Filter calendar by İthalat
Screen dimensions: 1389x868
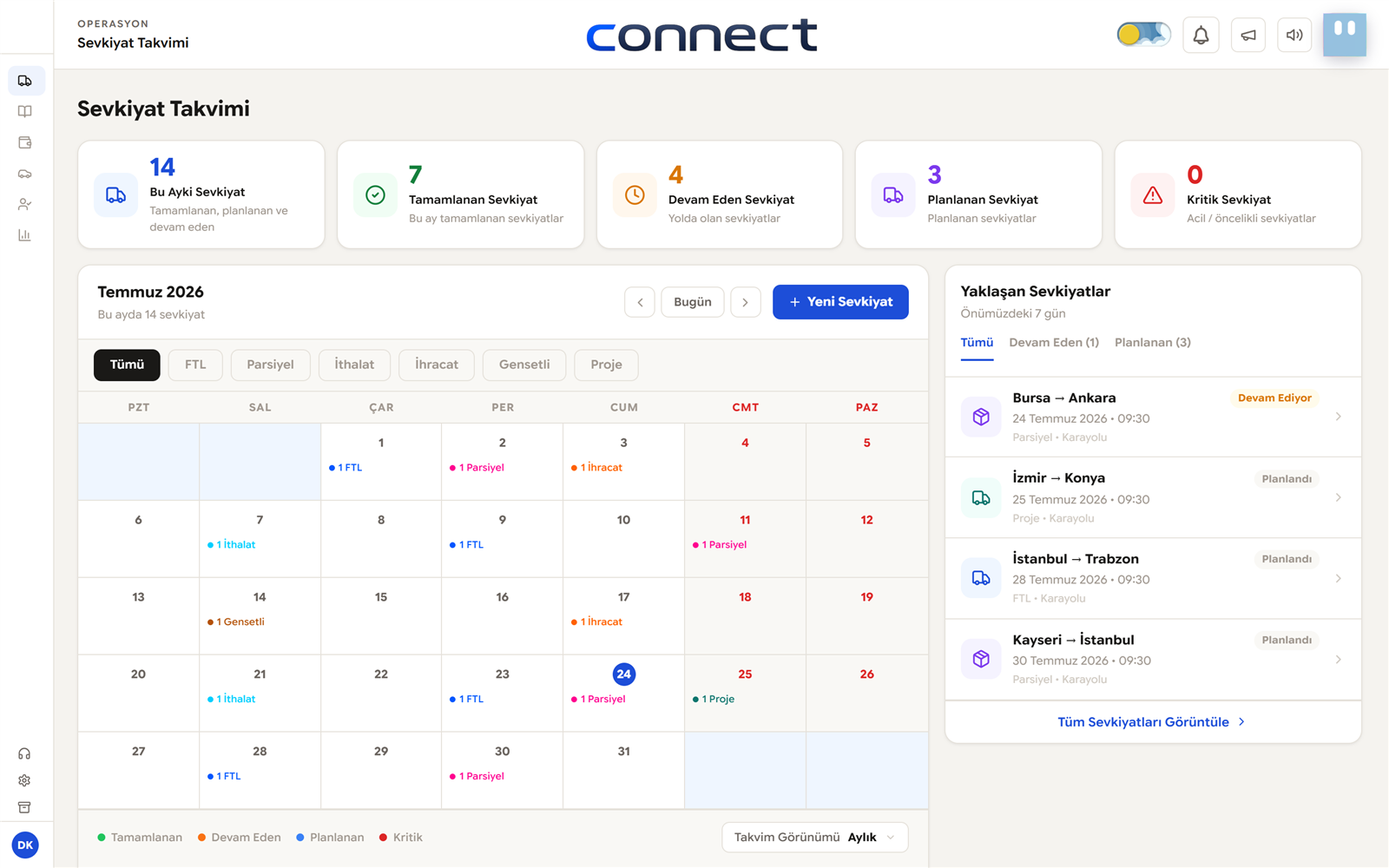[x=354, y=365]
